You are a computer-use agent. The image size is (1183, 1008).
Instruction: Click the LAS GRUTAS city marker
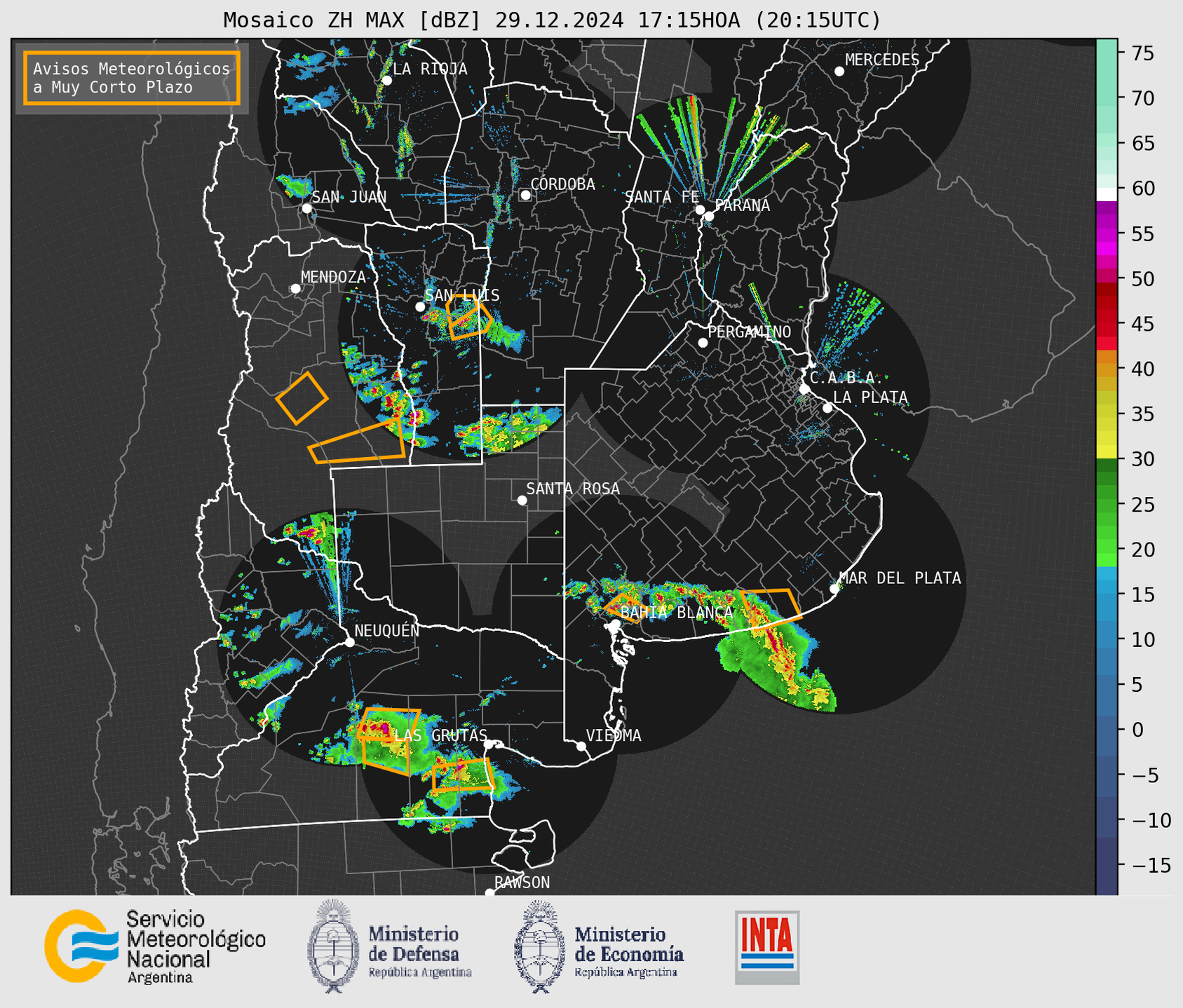click(x=489, y=744)
